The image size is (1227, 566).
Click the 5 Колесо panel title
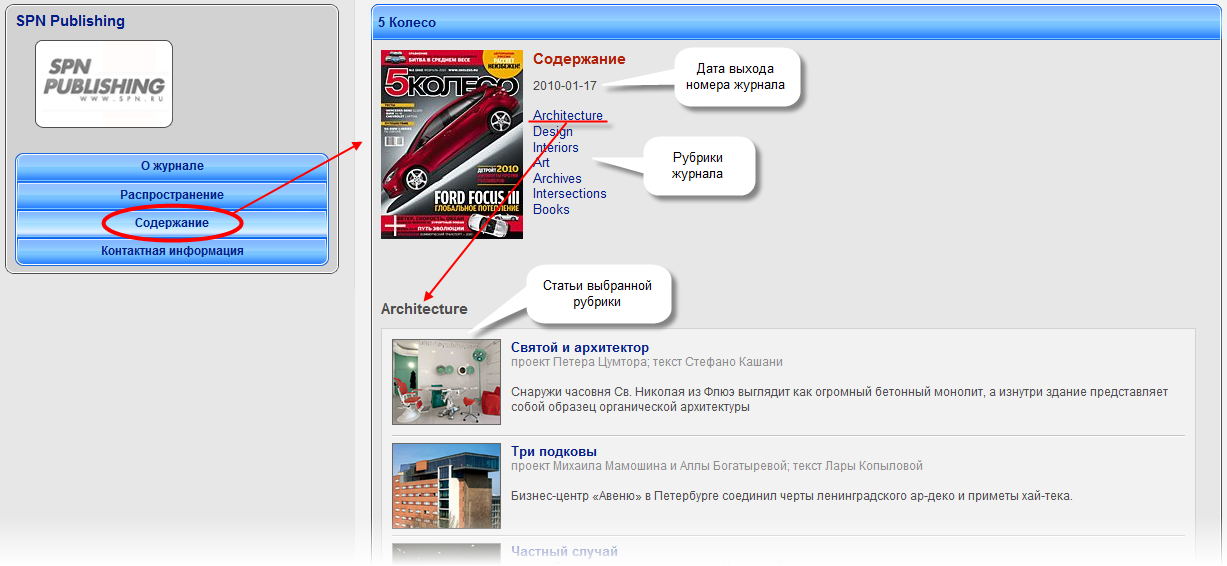(x=407, y=22)
